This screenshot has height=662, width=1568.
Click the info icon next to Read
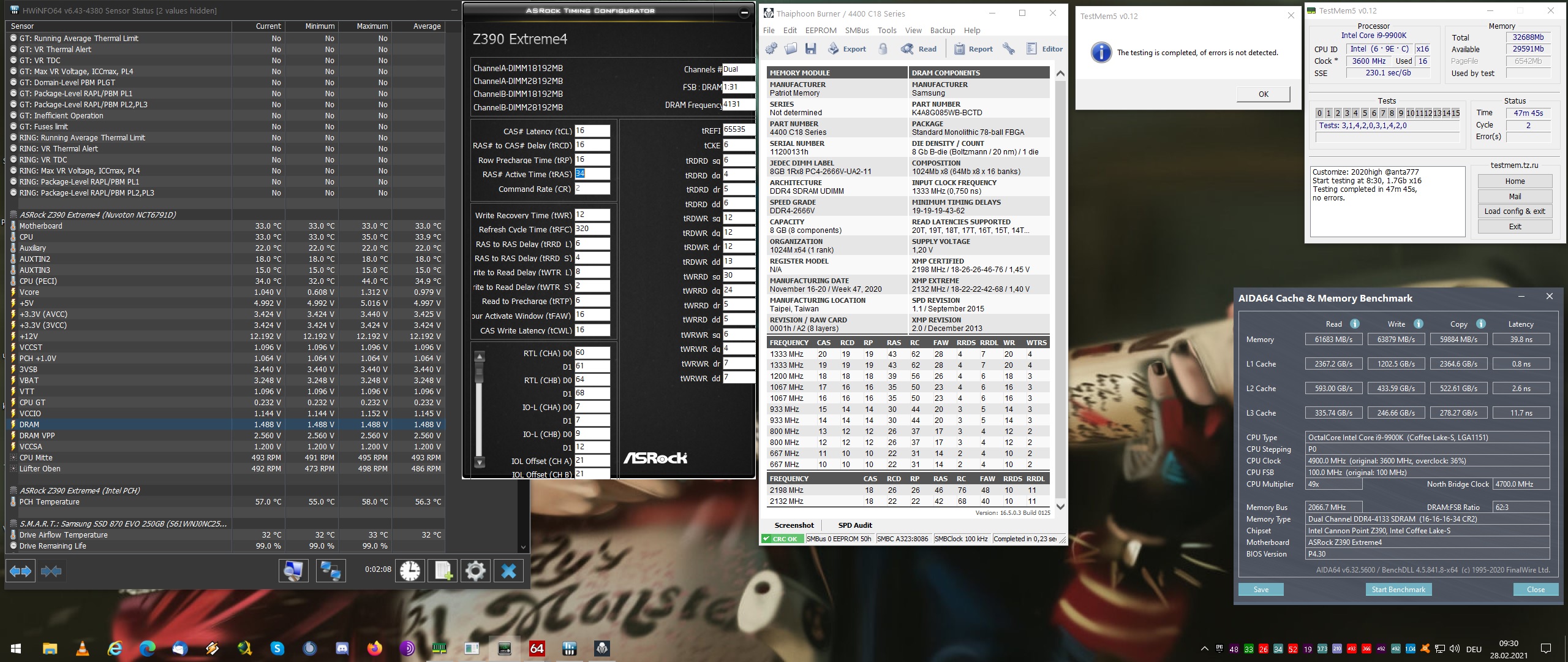(x=1354, y=324)
